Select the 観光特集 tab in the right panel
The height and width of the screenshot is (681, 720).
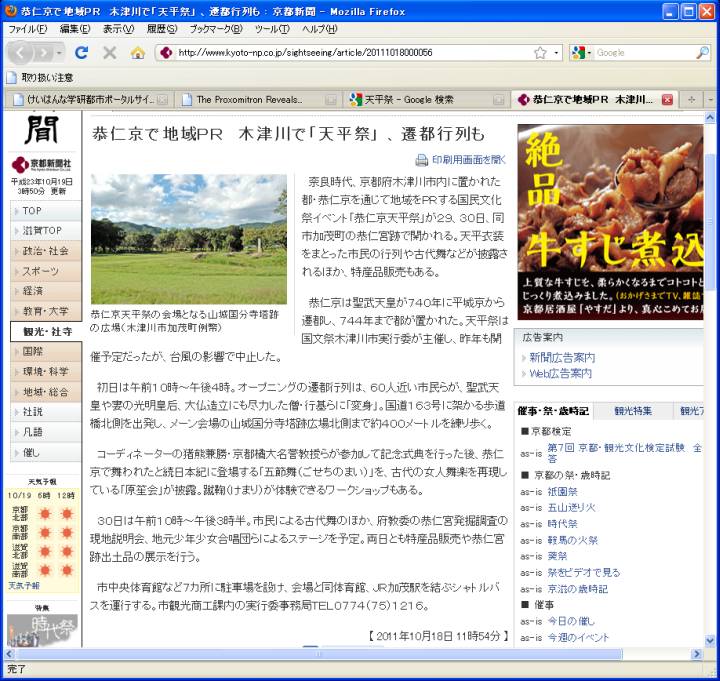click(x=633, y=411)
